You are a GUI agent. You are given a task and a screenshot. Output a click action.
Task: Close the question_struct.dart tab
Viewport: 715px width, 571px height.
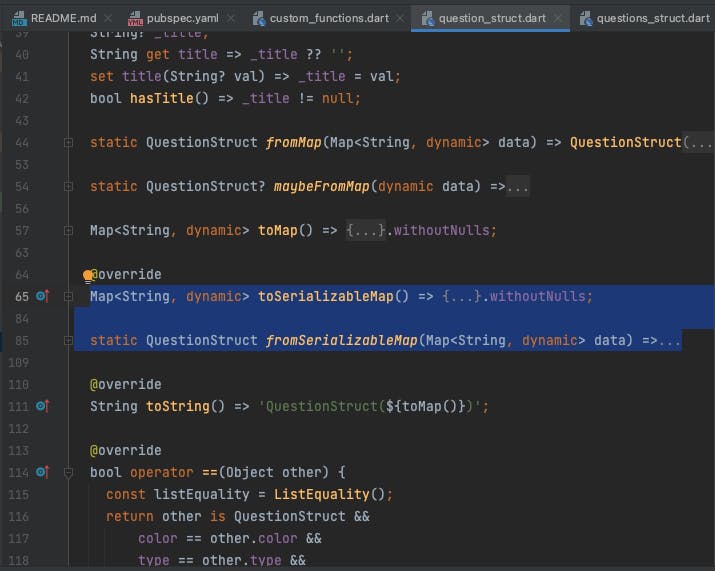558,18
